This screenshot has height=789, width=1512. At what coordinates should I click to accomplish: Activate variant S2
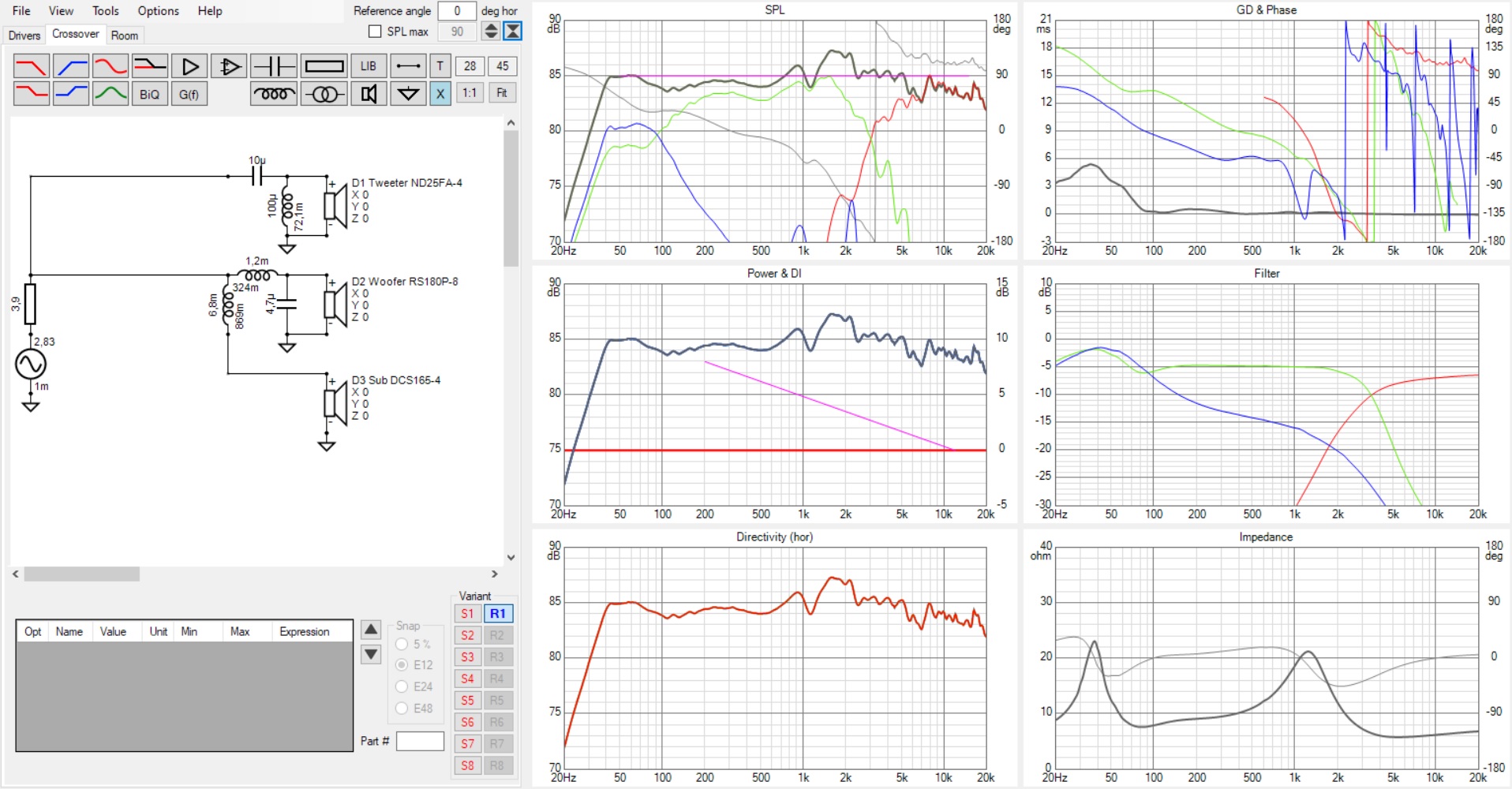[468, 635]
